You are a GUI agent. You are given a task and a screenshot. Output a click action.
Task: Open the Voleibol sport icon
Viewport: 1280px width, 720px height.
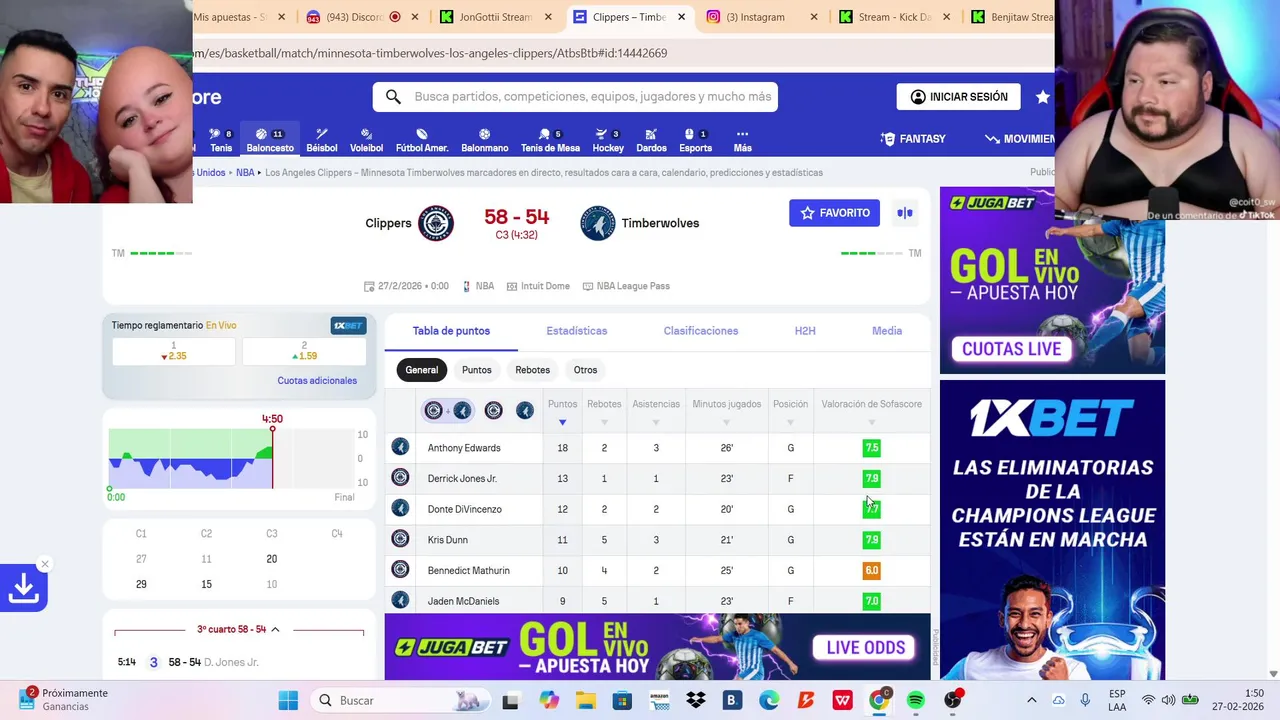(366, 140)
